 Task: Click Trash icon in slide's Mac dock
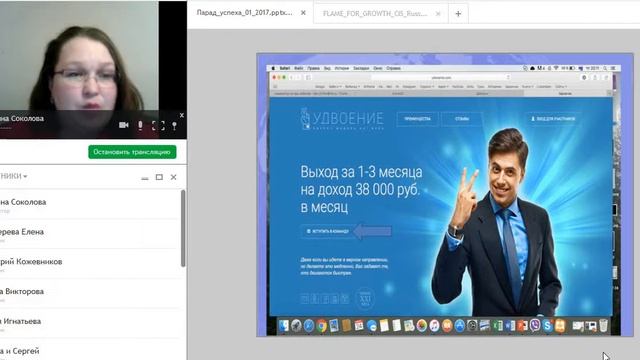[603, 325]
